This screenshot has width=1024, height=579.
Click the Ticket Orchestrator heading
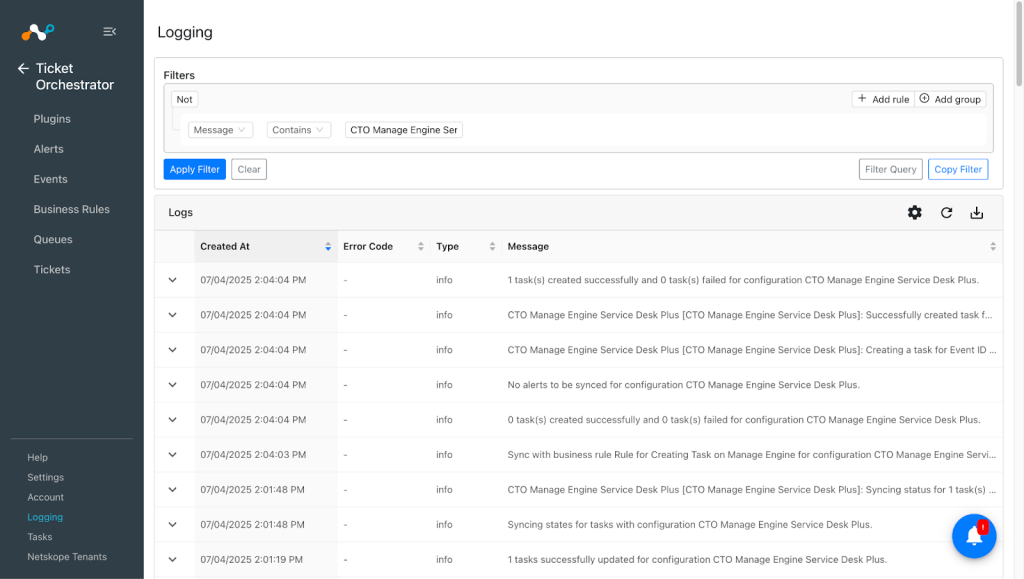74,76
